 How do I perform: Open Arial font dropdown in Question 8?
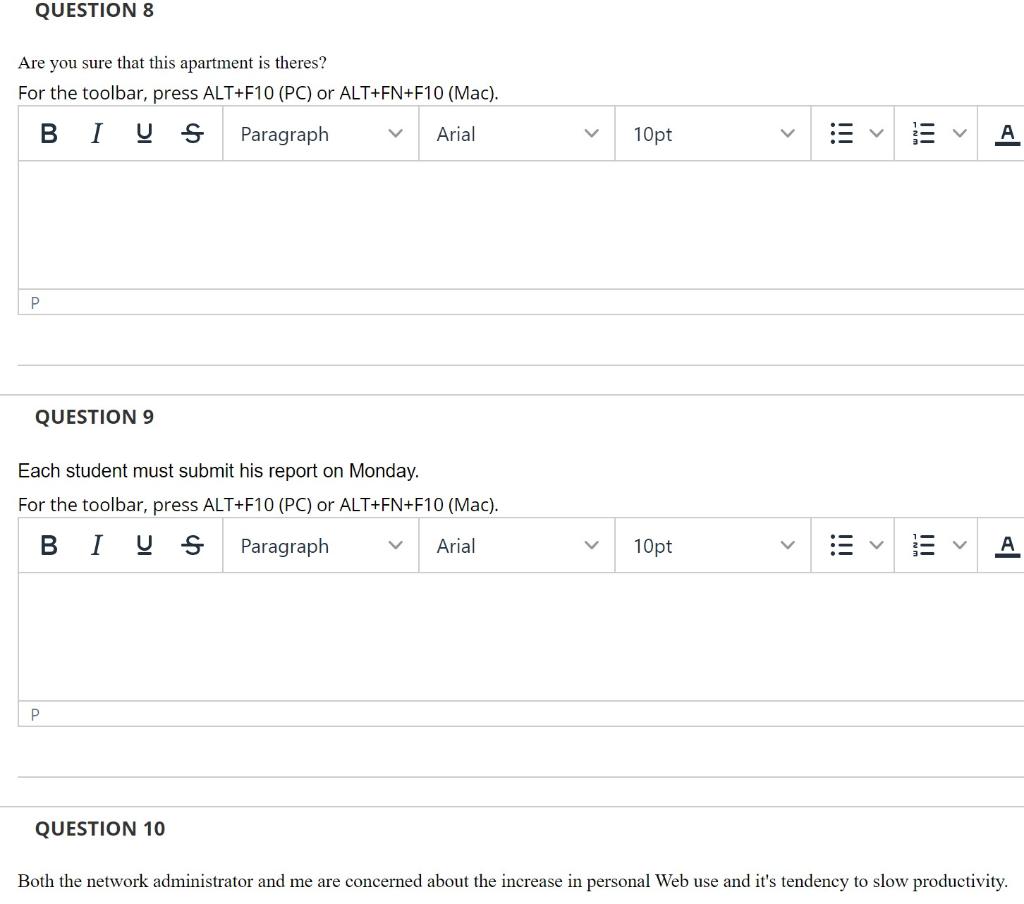(x=517, y=134)
